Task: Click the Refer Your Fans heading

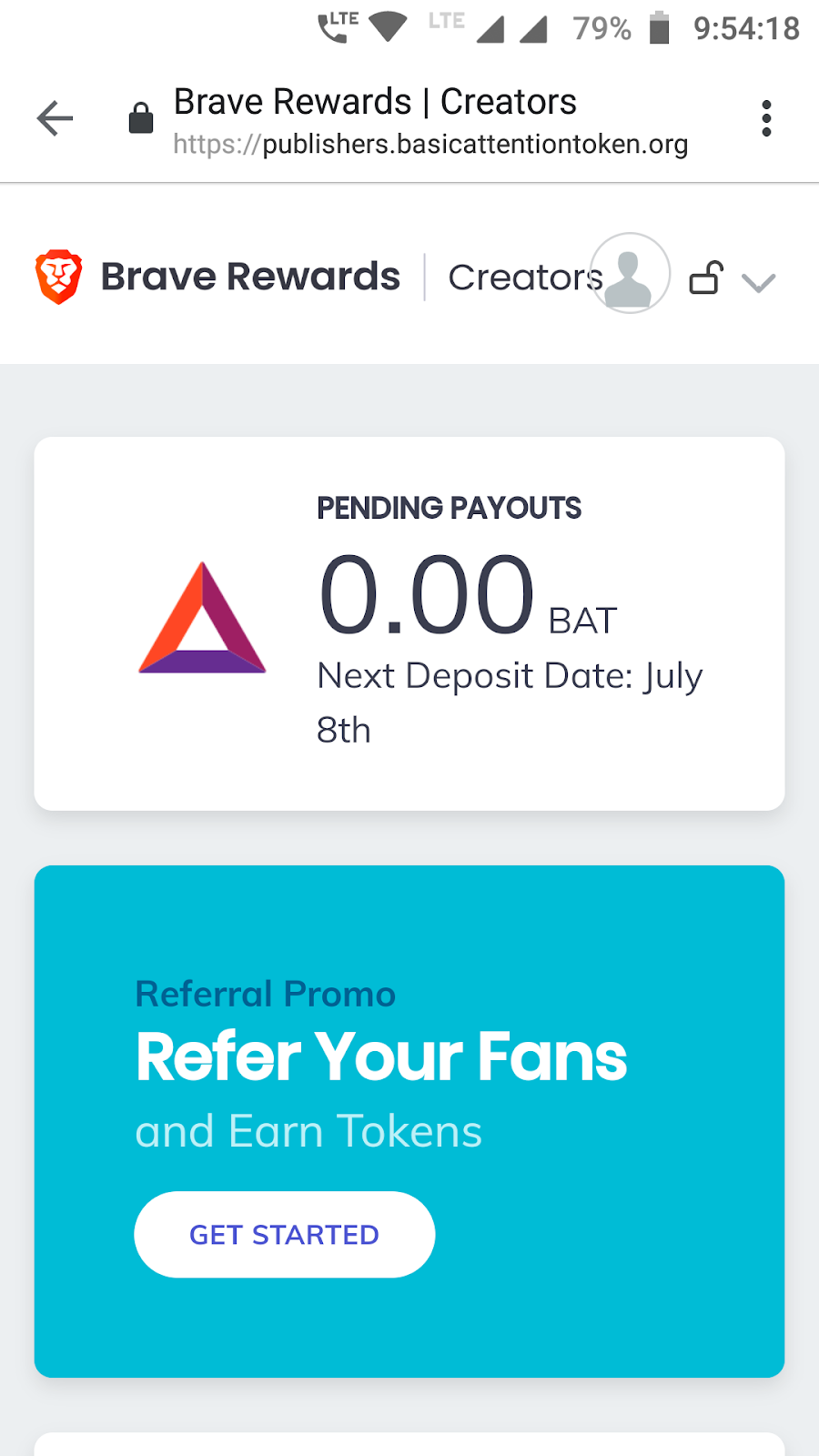Action: click(381, 1057)
